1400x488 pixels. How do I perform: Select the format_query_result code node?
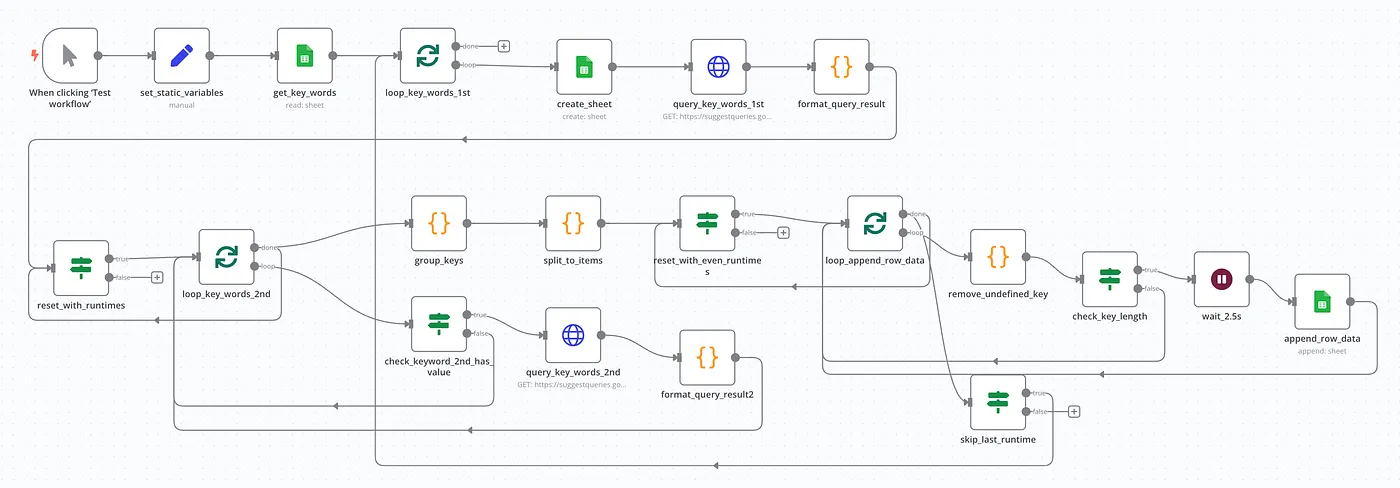[x=842, y=67]
